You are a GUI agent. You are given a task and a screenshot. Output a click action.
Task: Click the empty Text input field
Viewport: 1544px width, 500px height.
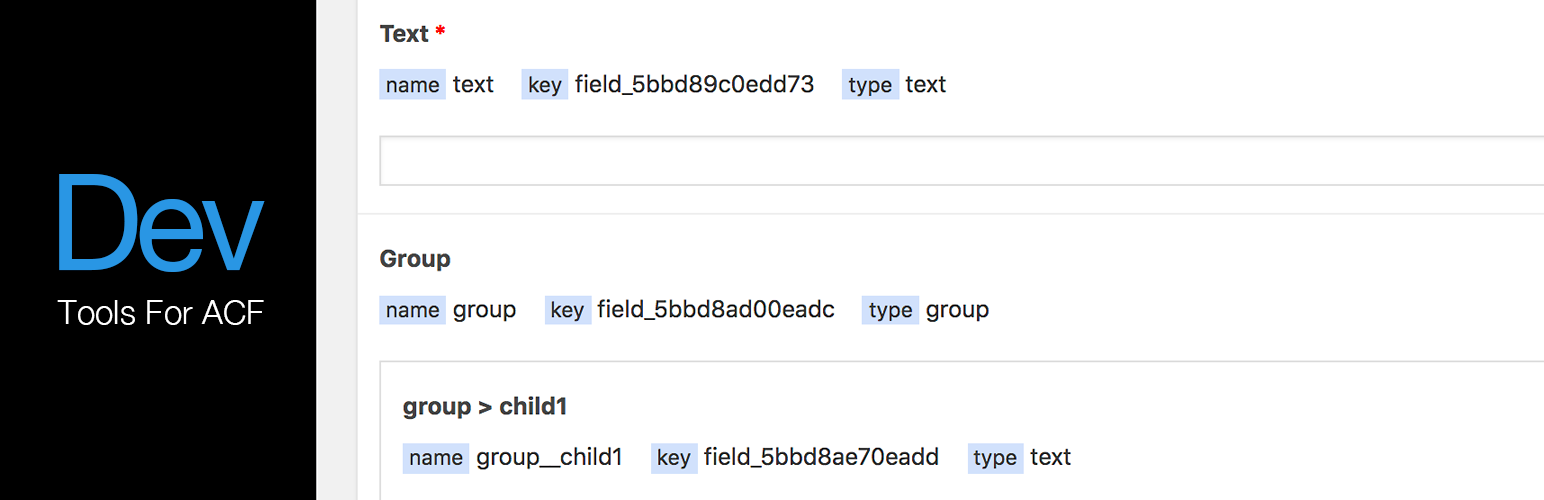pyautogui.click(x=960, y=161)
